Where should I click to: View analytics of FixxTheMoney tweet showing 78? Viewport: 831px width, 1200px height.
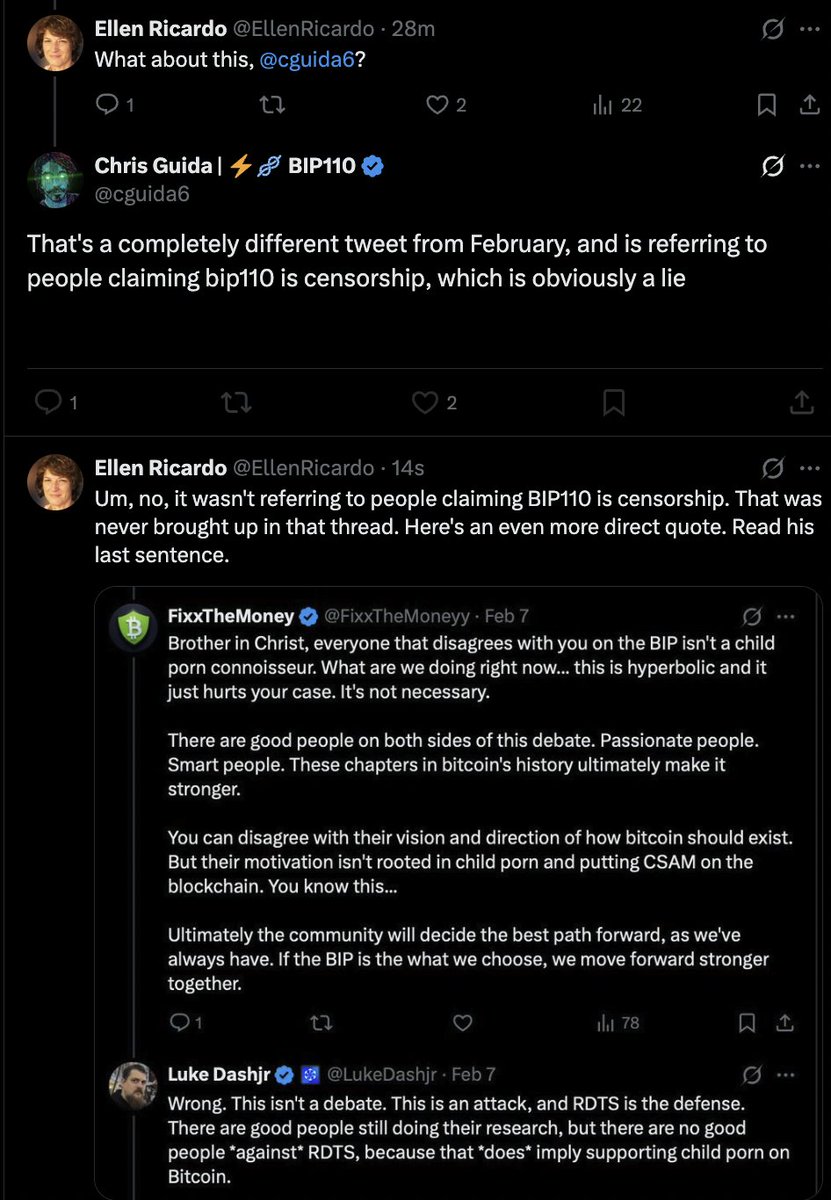pyautogui.click(x=617, y=1023)
